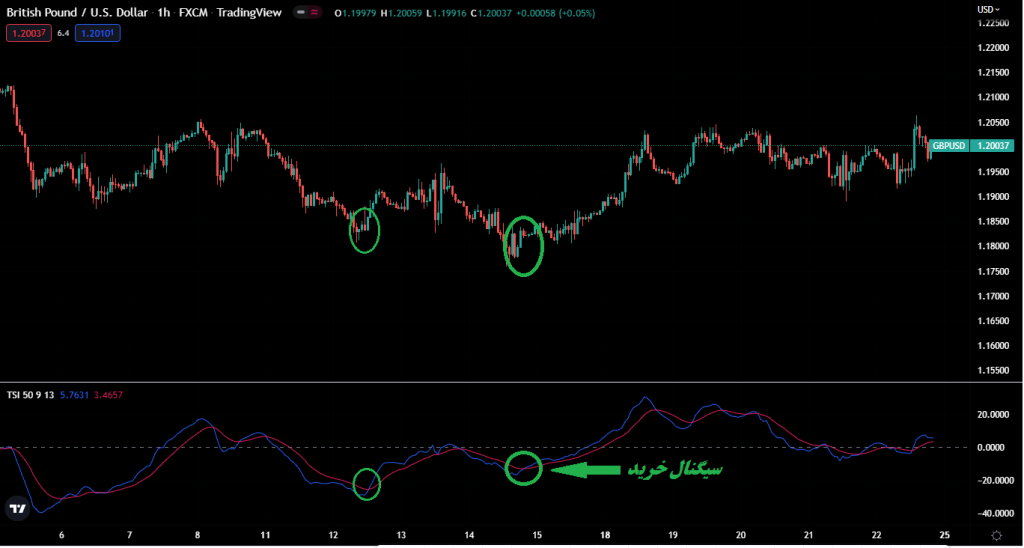This screenshot has height=548, width=1024.
Task: Click the date label 18 on time axis
Action: tap(605, 535)
